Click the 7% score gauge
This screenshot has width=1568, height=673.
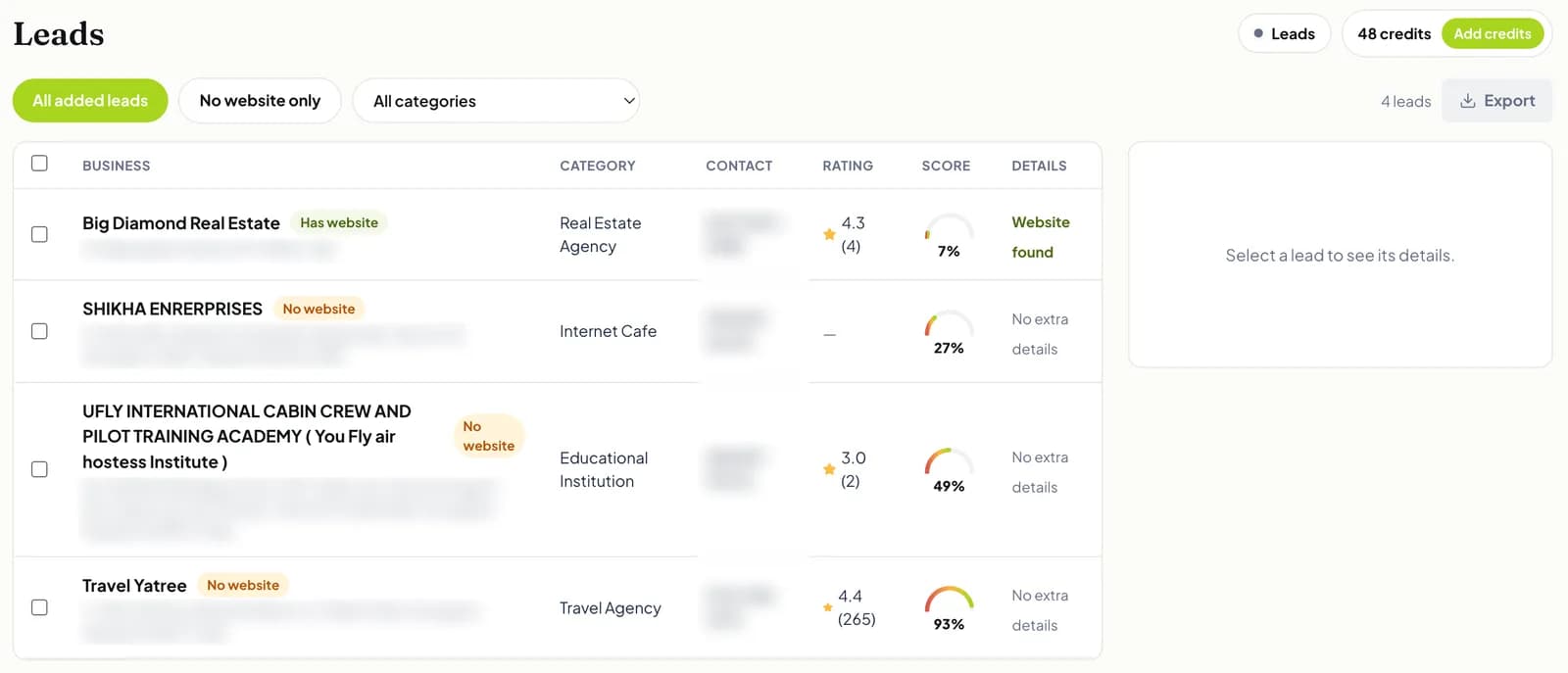tap(949, 235)
